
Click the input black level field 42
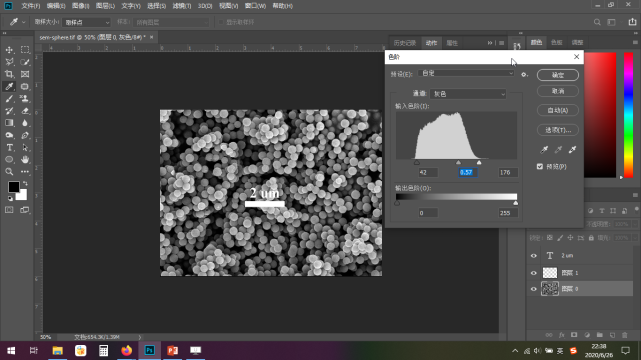pos(428,172)
